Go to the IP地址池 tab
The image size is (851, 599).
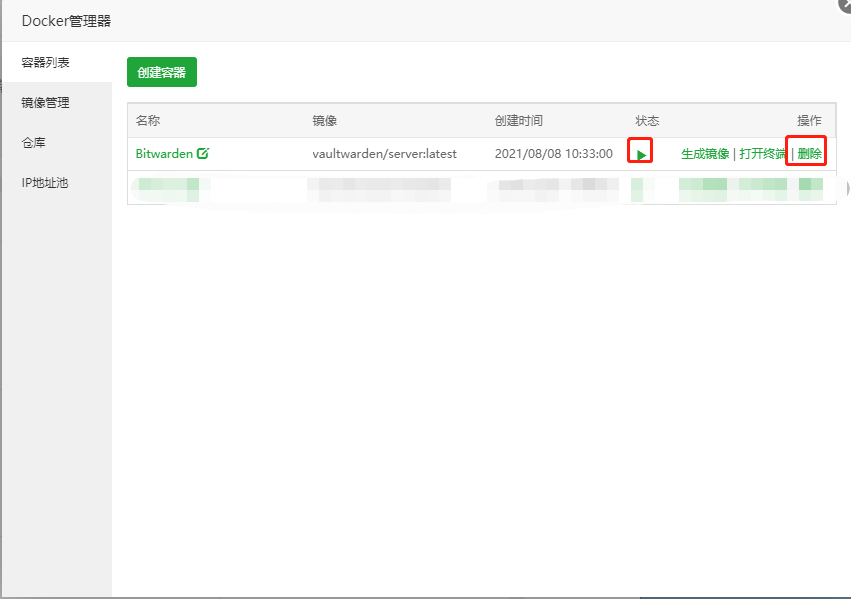coord(45,183)
